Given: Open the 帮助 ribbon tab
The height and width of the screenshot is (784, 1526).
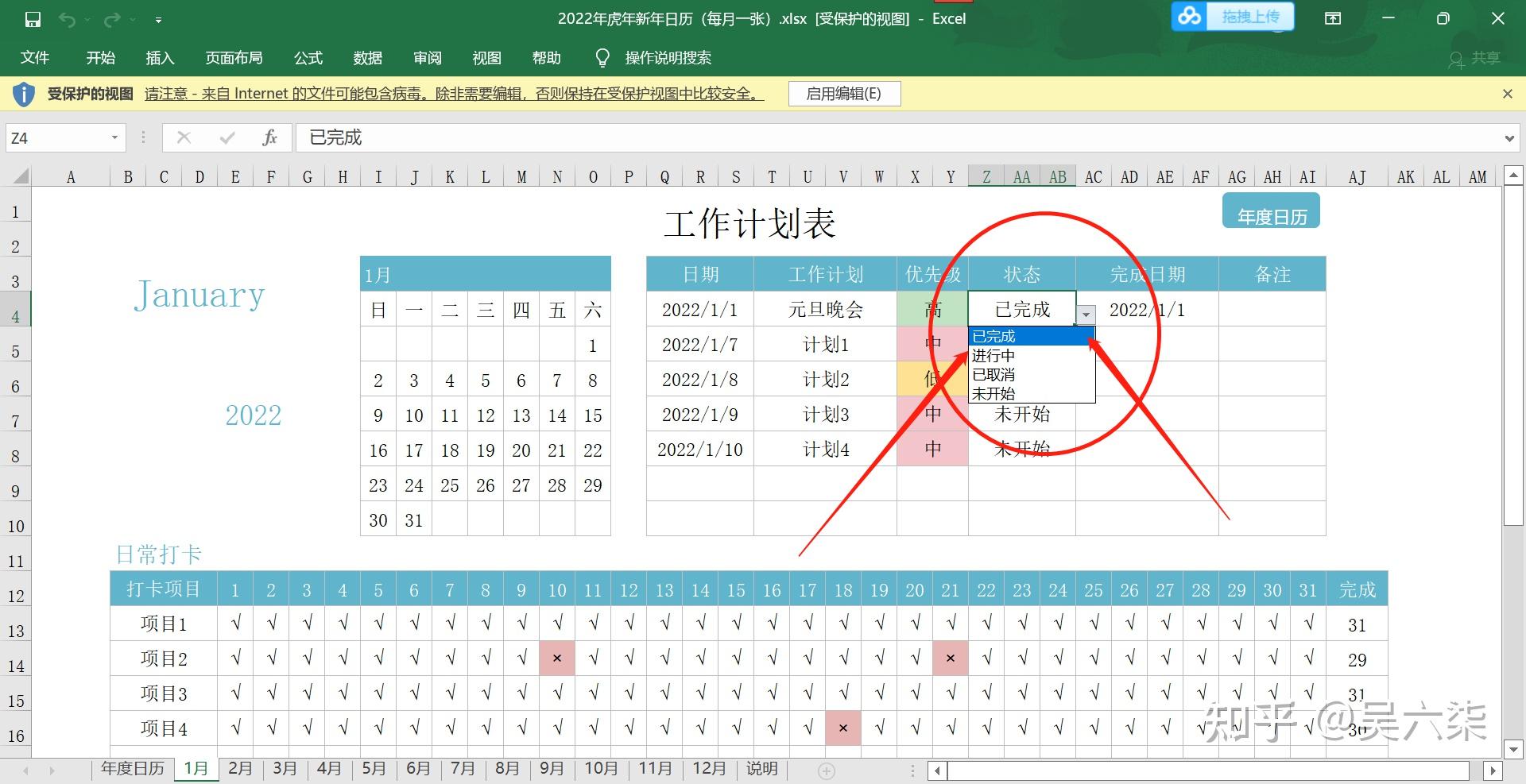Looking at the screenshot, I should click(x=547, y=58).
